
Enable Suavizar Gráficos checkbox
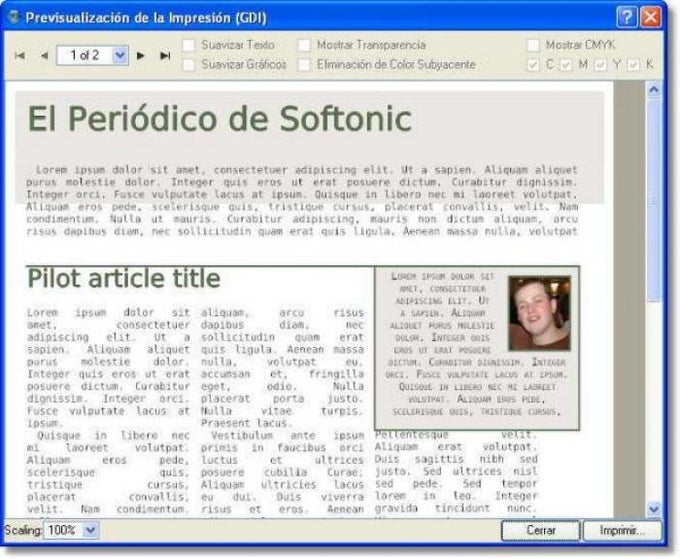pos(189,65)
